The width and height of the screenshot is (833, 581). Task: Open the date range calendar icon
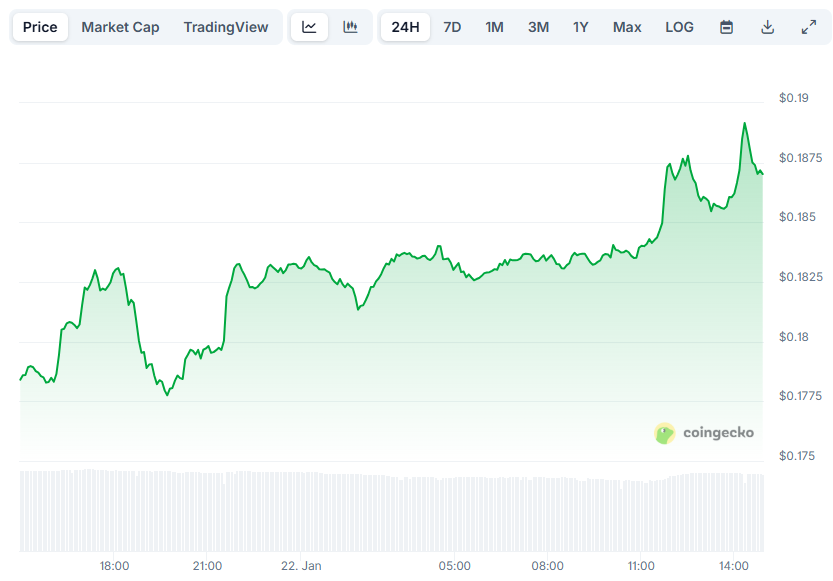(725, 27)
